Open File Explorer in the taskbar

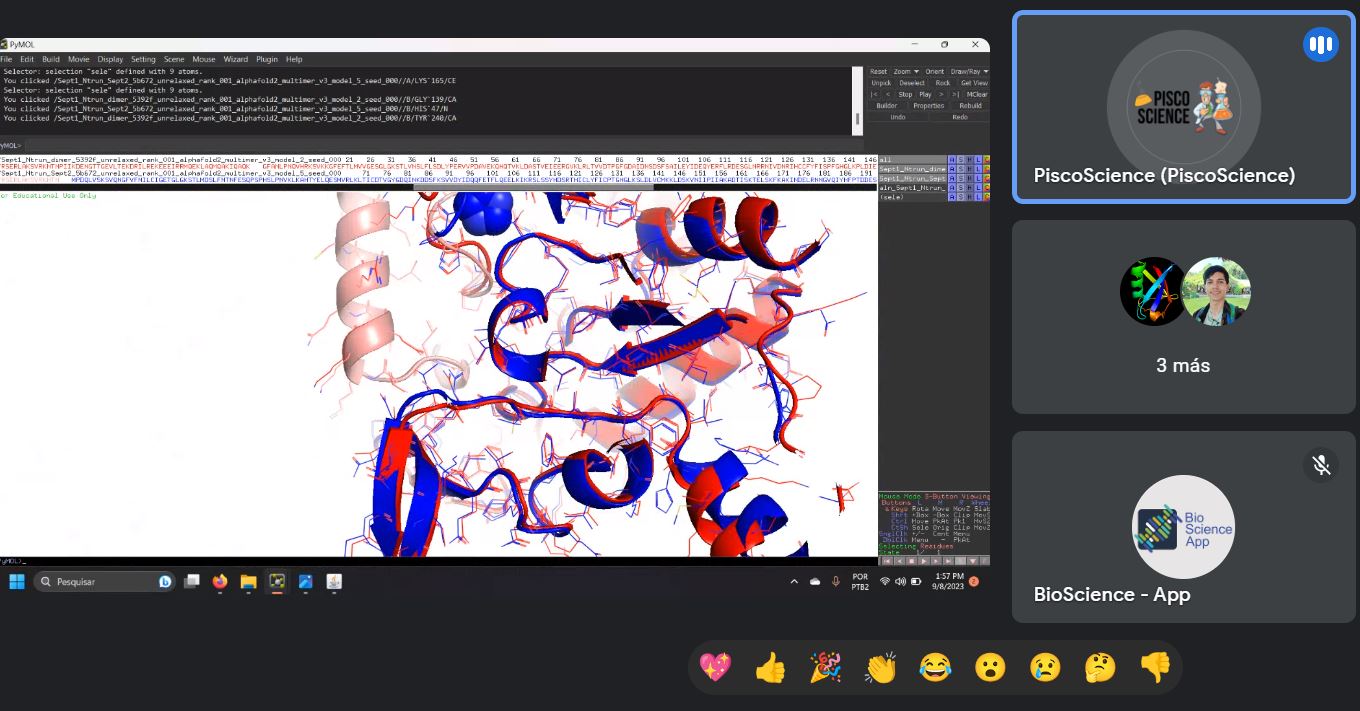tap(248, 581)
